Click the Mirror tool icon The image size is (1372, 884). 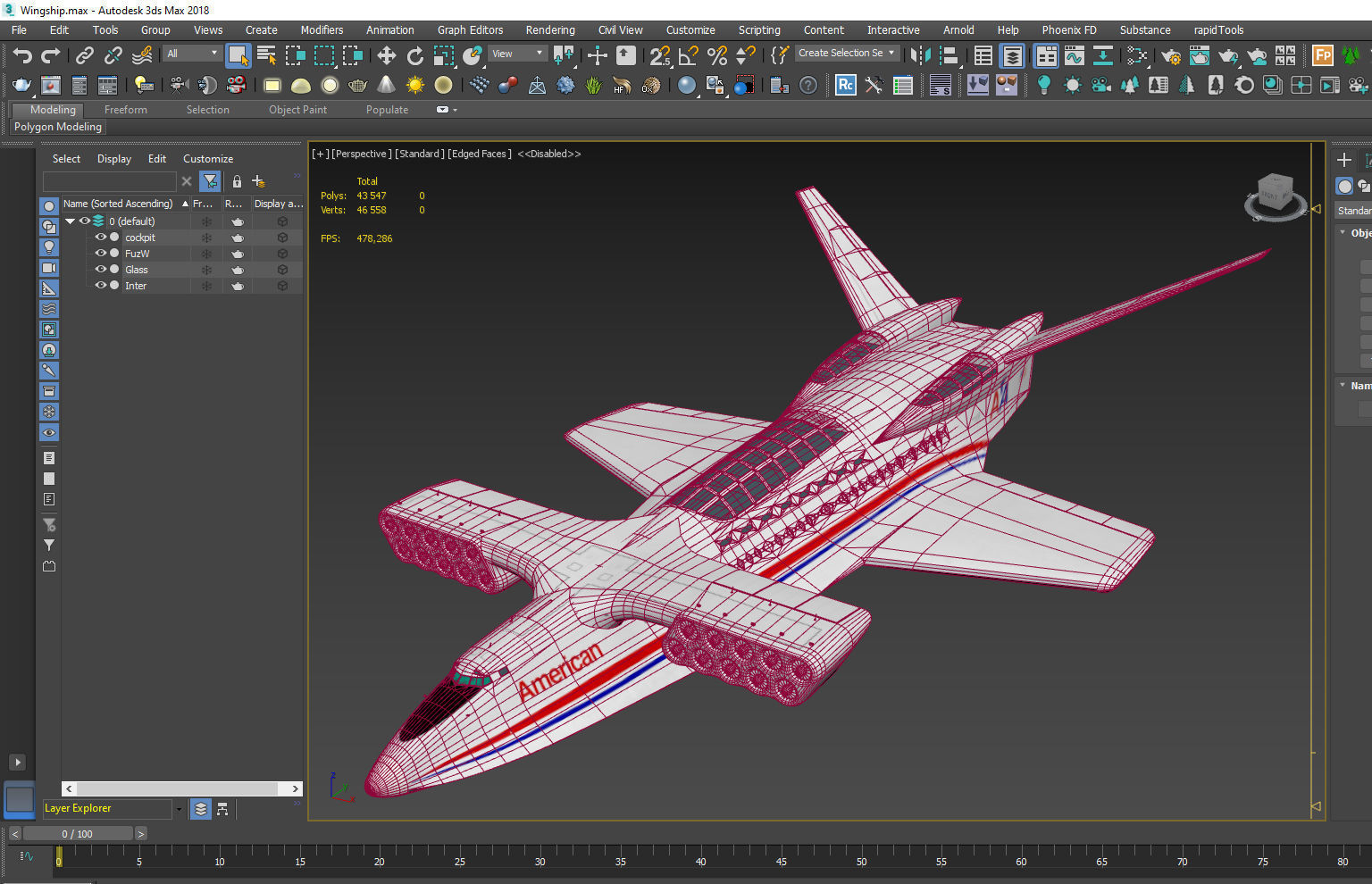click(x=920, y=55)
